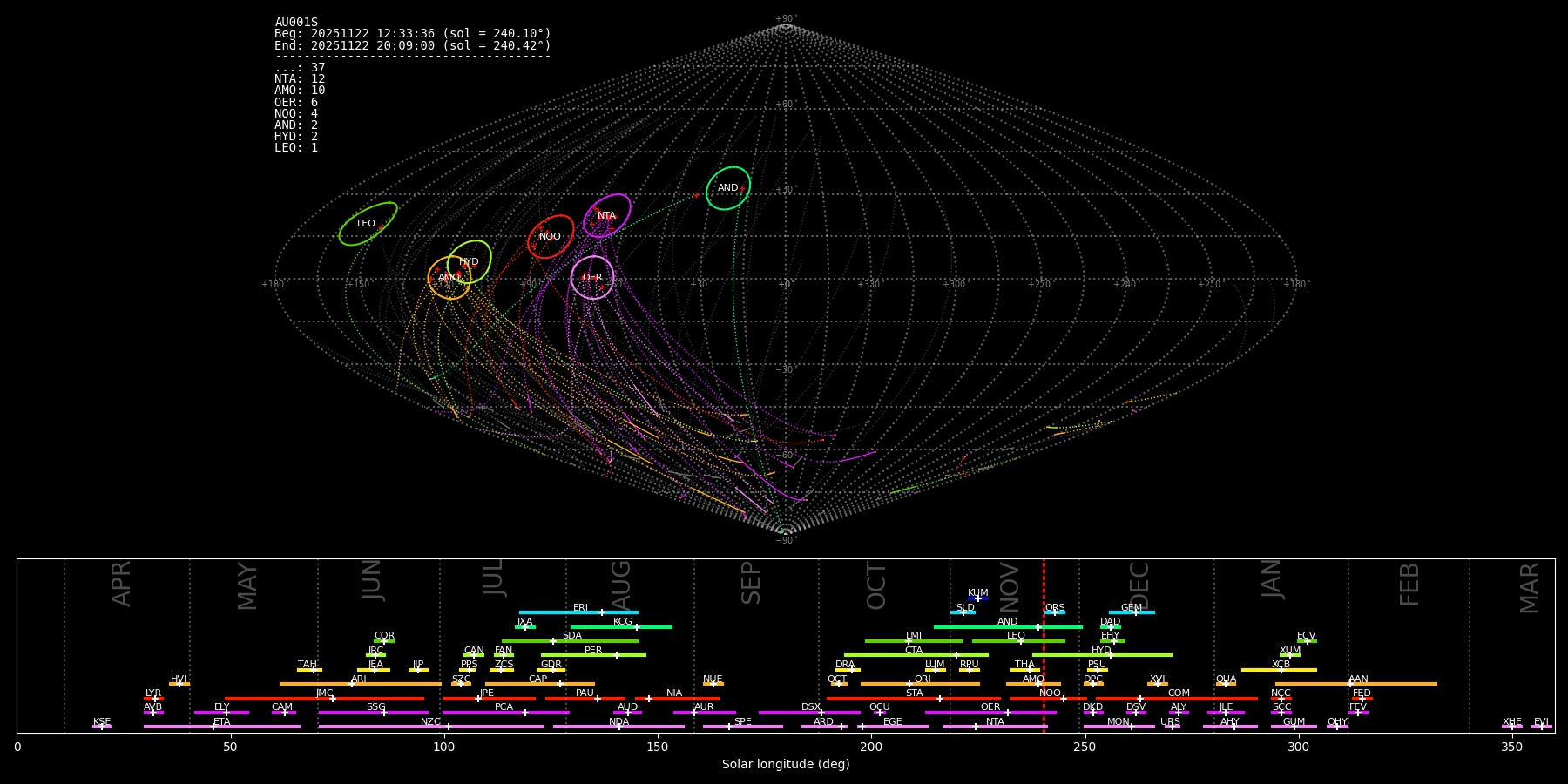Click the AND radiant ellipse on sky map

[728, 188]
